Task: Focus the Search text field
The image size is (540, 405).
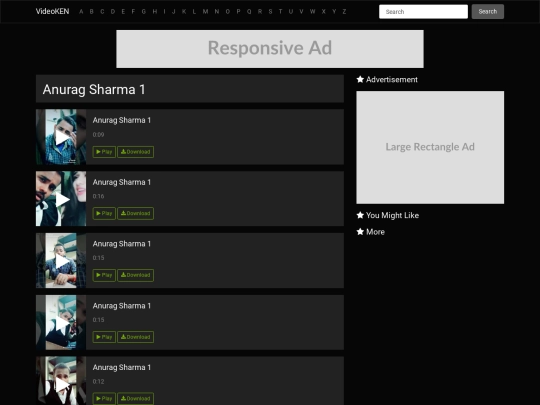Action: (x=423, y=12)
